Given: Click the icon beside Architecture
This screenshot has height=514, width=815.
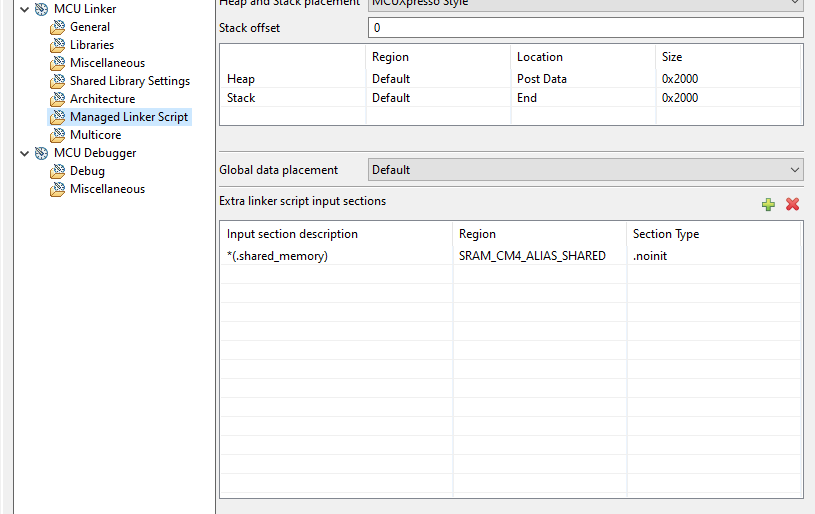Looking at the screenshot, I should pos(58,99).
